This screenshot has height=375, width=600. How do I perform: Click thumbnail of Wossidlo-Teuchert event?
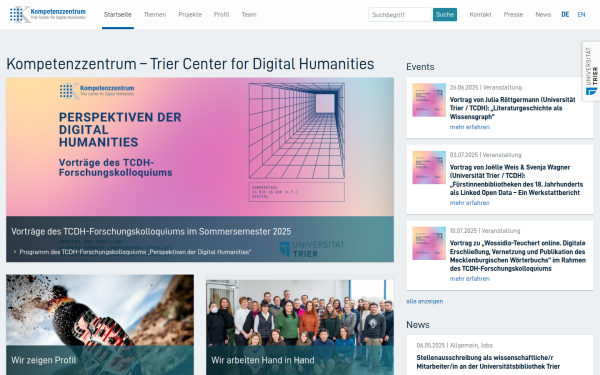pos(429,243)
